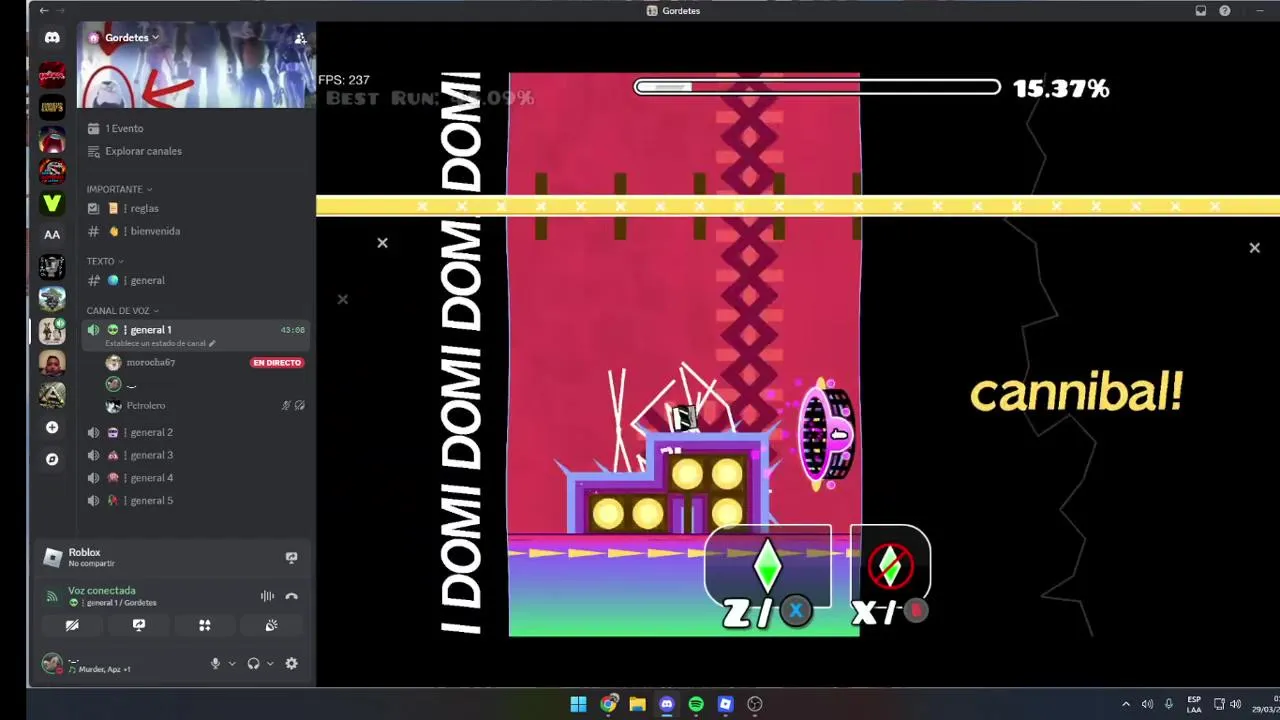Edit the channel status pencil icon
Screen dimensions: 1280x720
point(212,343)
